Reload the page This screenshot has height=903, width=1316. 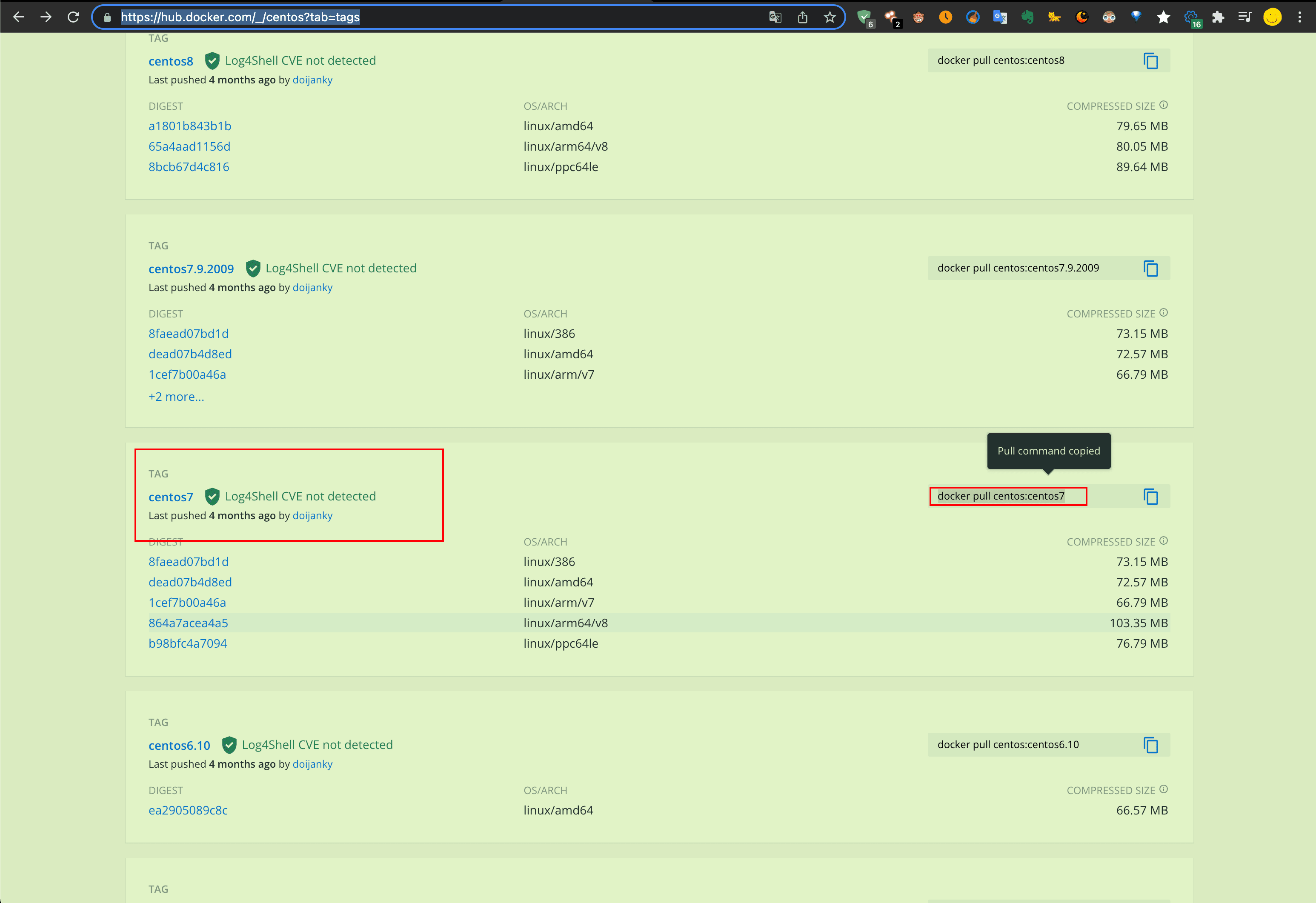point(73,17)
